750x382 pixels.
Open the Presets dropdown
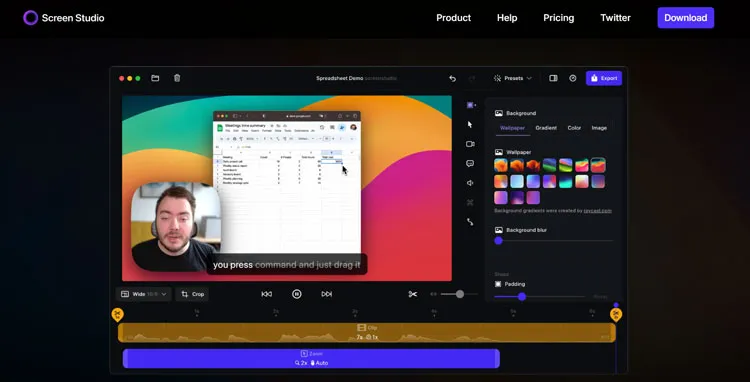513,78
